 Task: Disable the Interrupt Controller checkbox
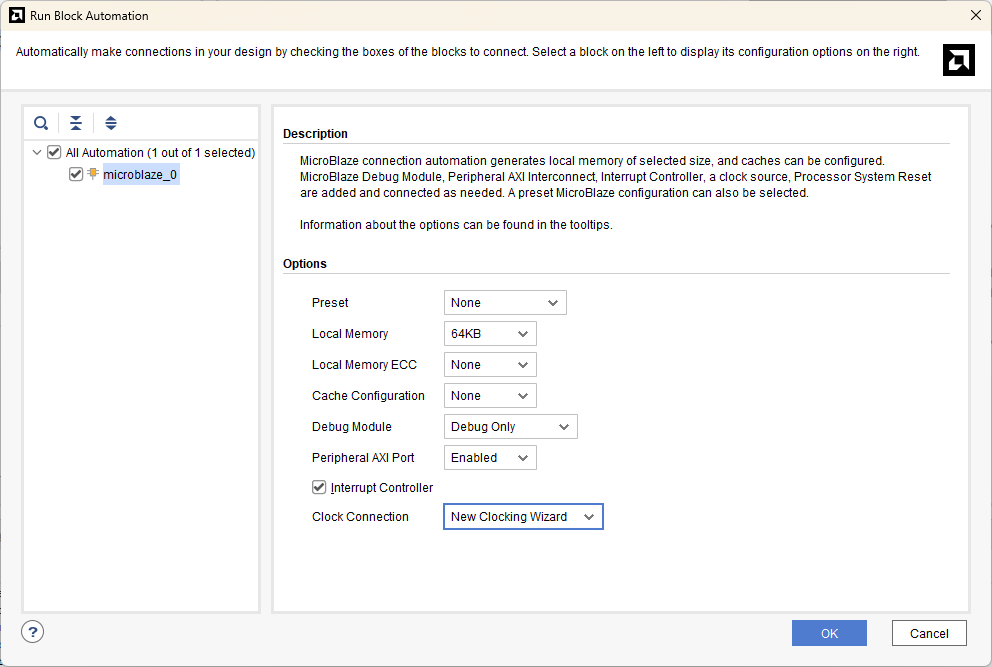pos(320,487)
